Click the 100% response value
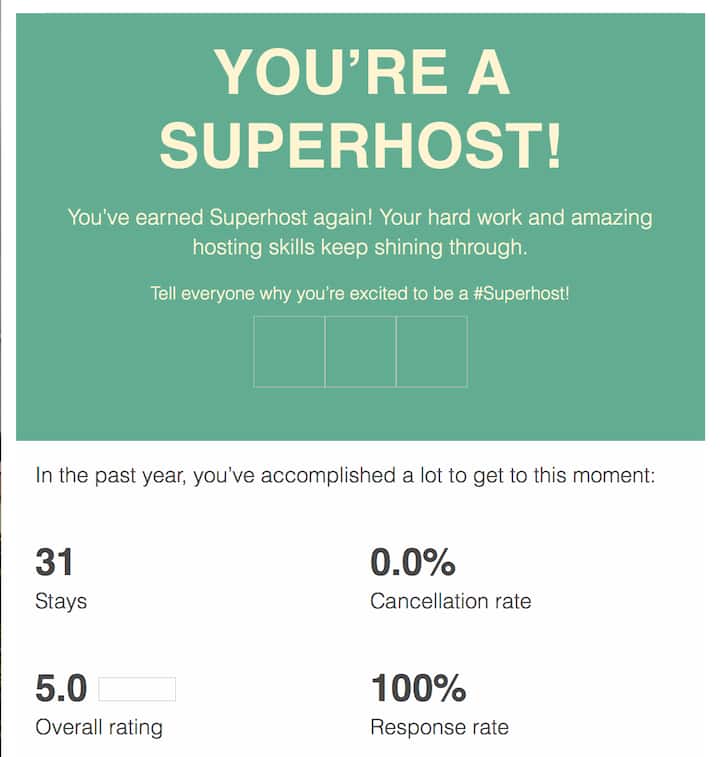 coord(418,689)
